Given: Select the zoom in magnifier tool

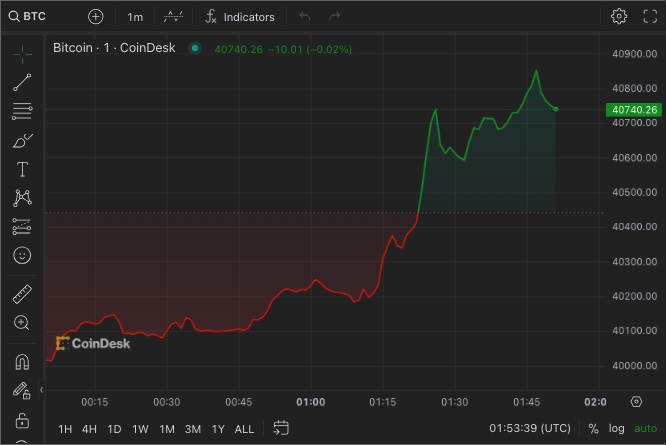Looking at the screenshot, I should 22,323.
